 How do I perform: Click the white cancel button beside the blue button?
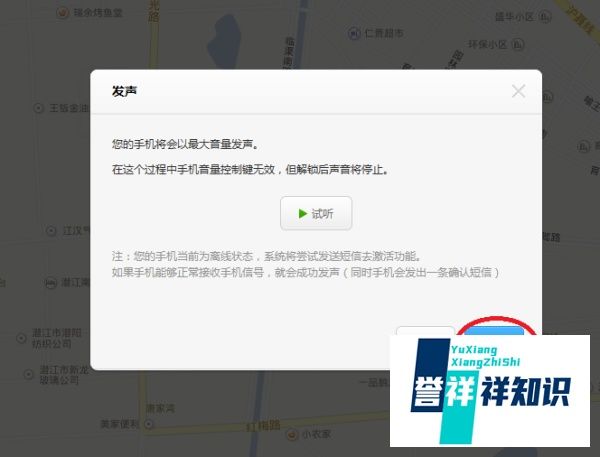click(425, 331)
